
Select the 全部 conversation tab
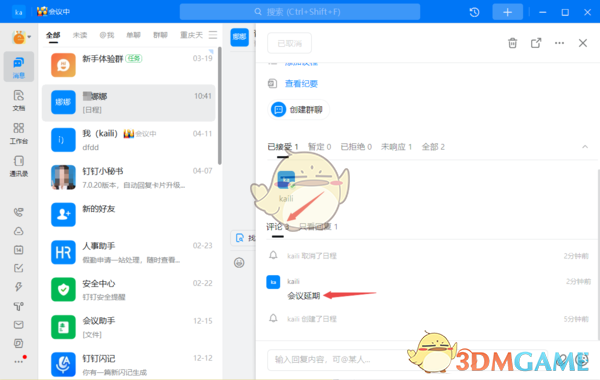tap(53, 35)
